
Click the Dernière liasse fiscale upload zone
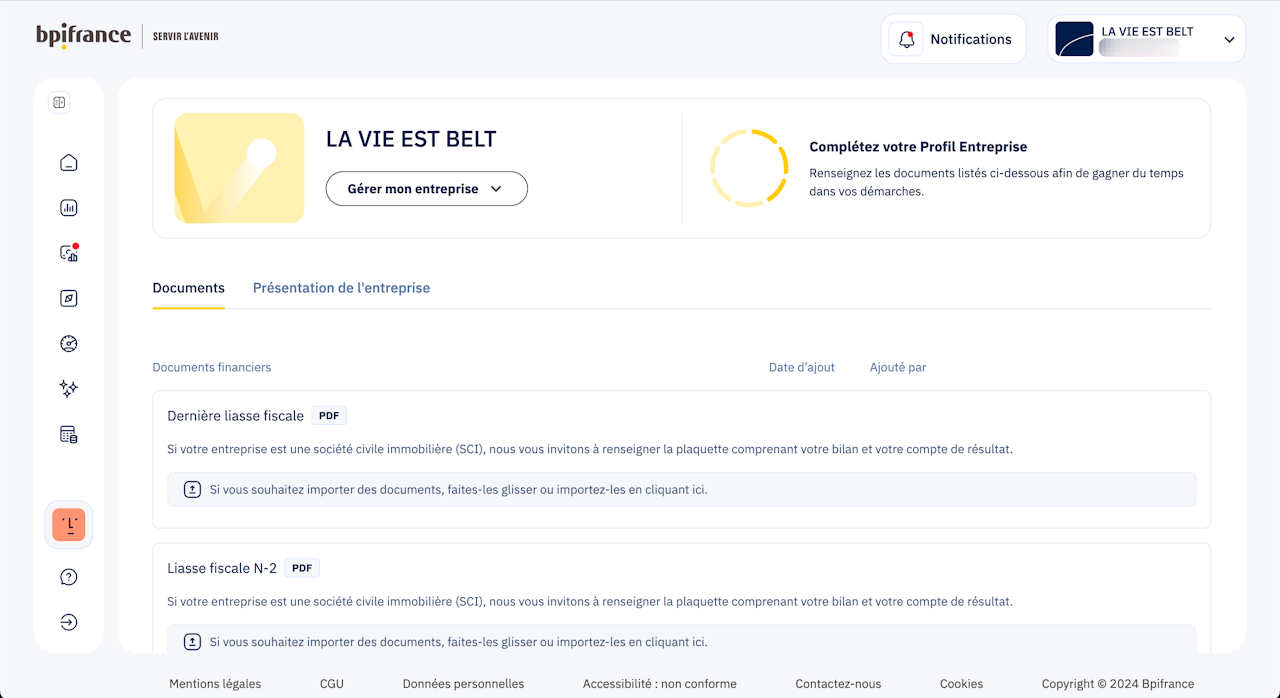pos(681,490)
